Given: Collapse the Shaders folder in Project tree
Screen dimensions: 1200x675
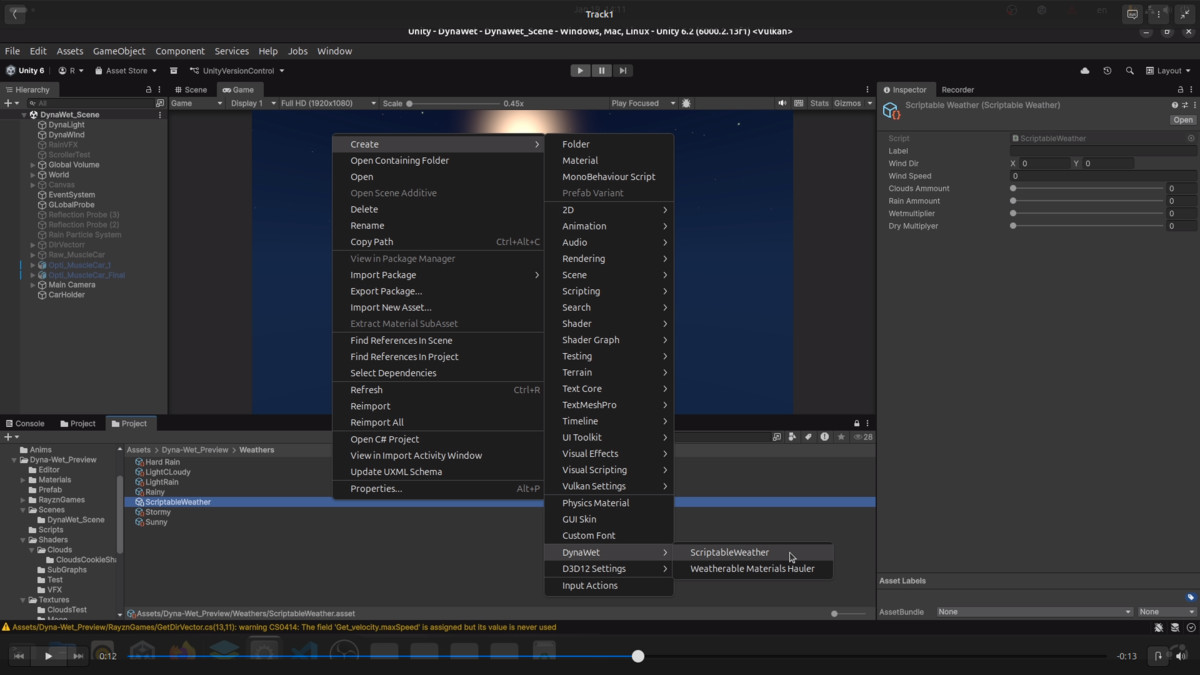Looking at the screenshot, I should [24, 540].
